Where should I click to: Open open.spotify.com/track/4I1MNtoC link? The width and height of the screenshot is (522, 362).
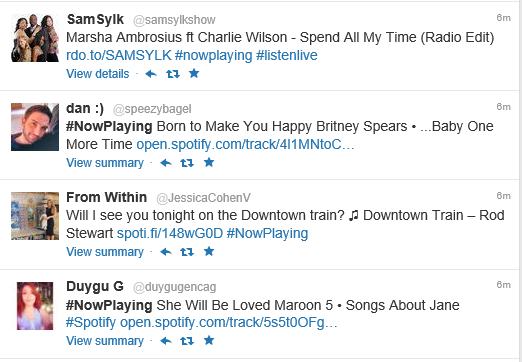(x=245, y=145)
